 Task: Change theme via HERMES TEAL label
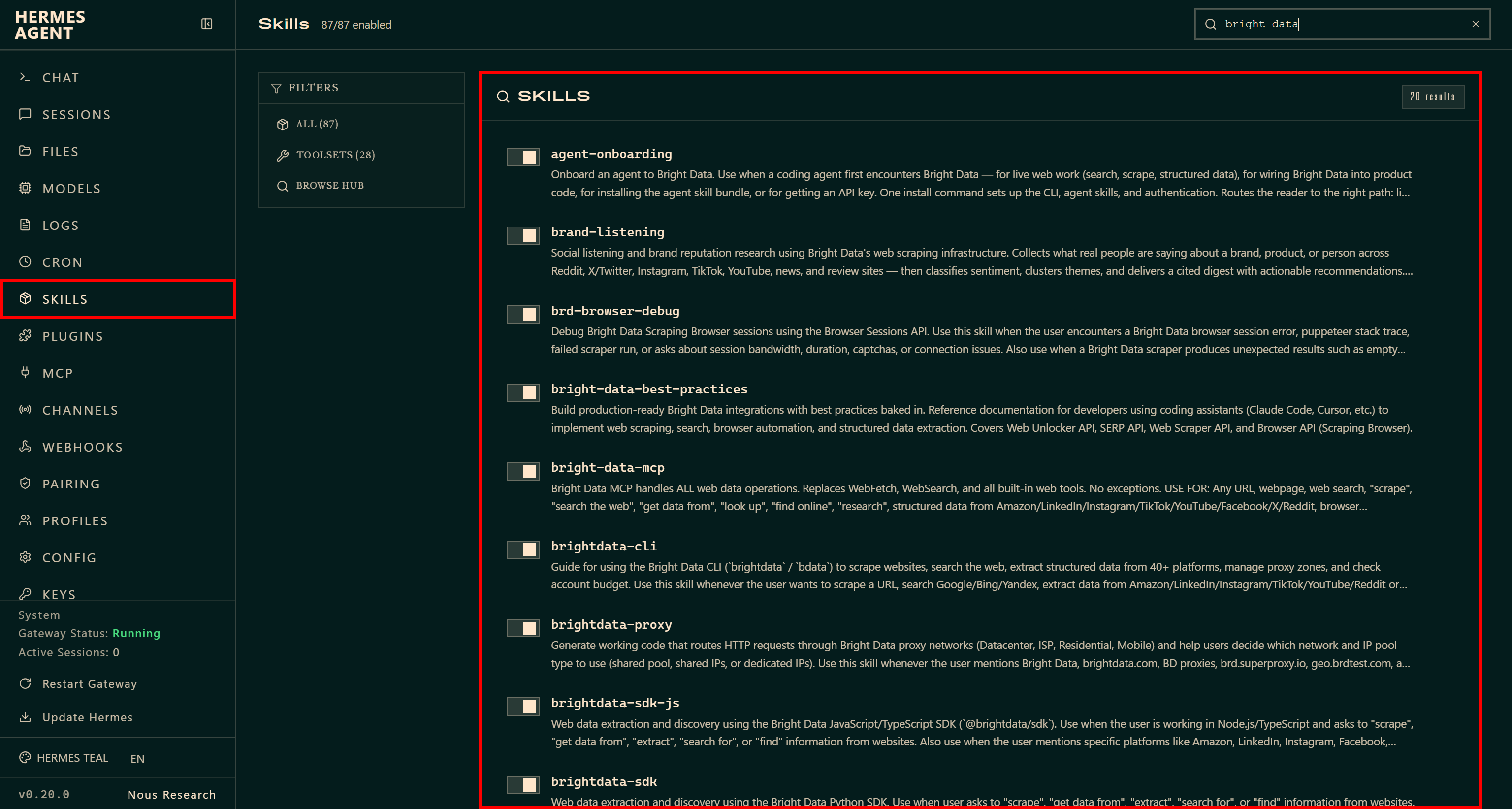(72, 757)
